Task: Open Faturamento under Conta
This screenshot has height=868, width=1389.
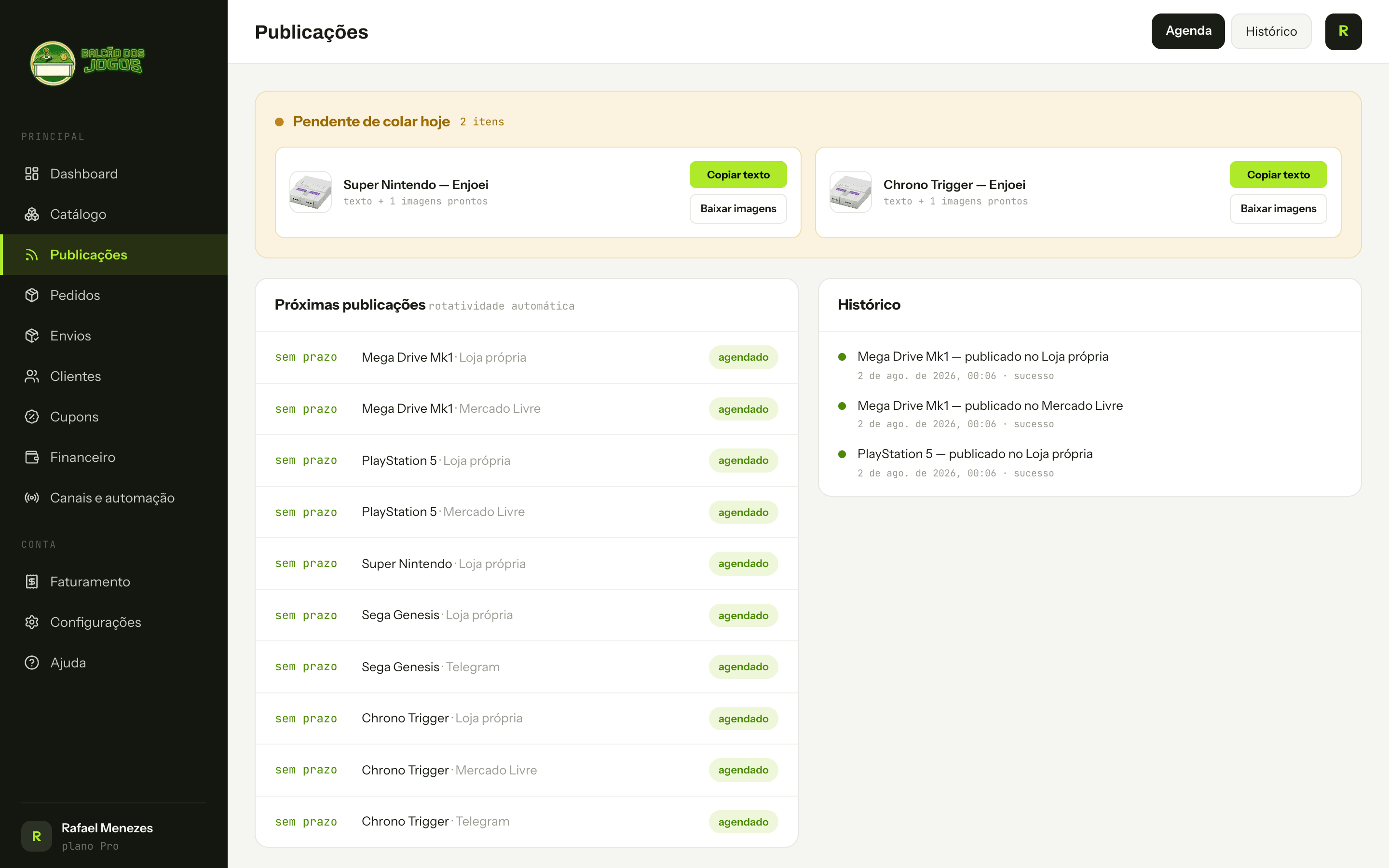Action: point(114,582)
